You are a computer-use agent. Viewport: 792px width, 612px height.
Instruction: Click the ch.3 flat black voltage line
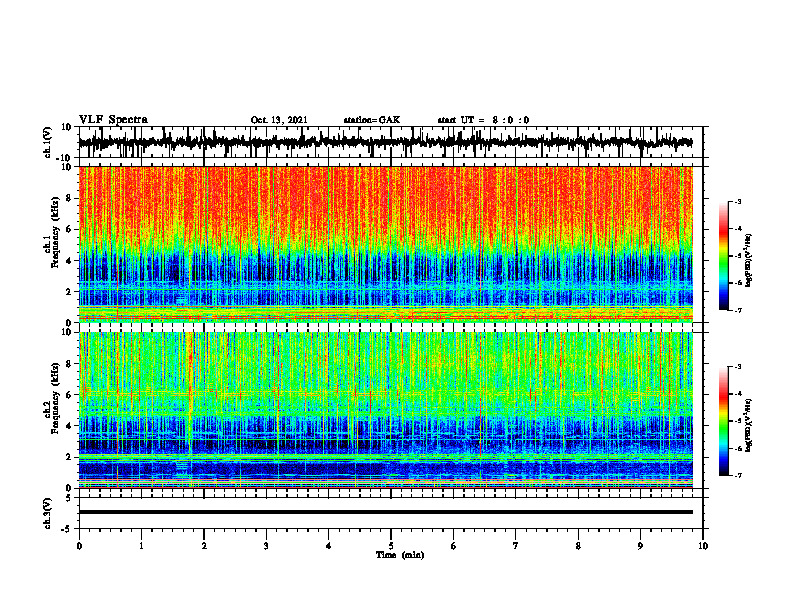(386, 512)
